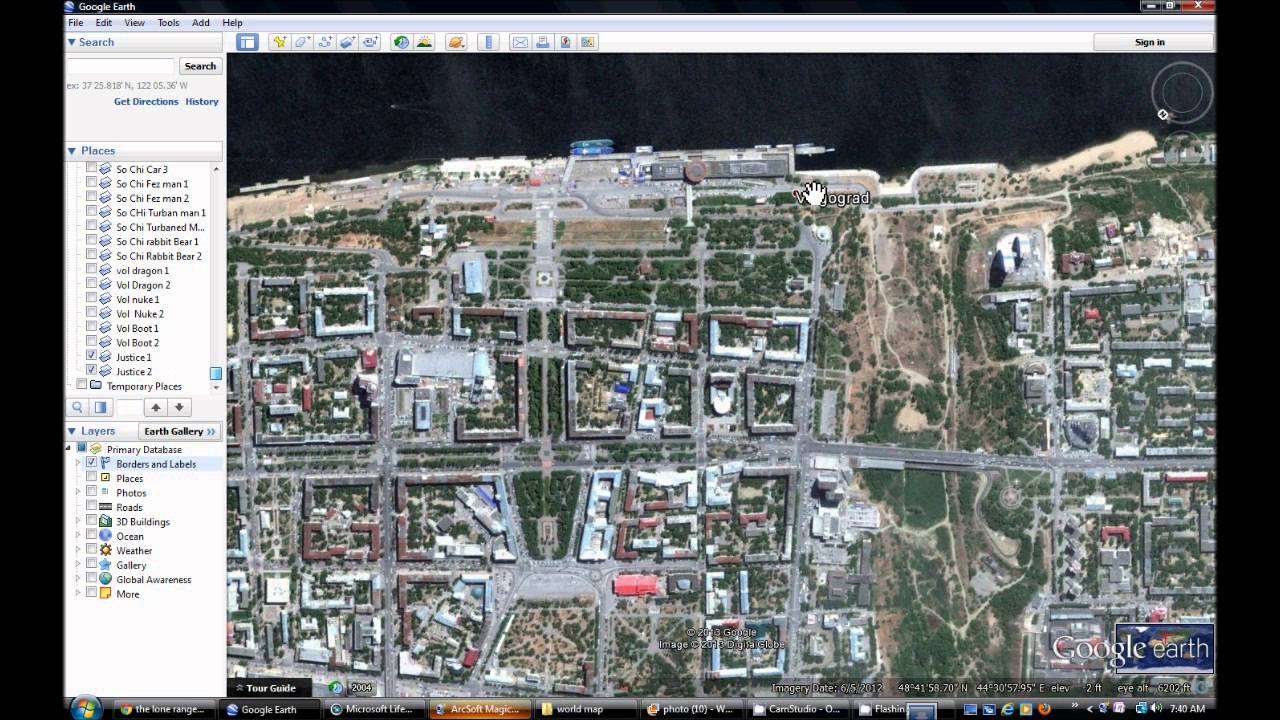The height and width of the screenshot is (720, 1280).
Task: Open the historical imagery clock tool
Action: coord(401,42)
